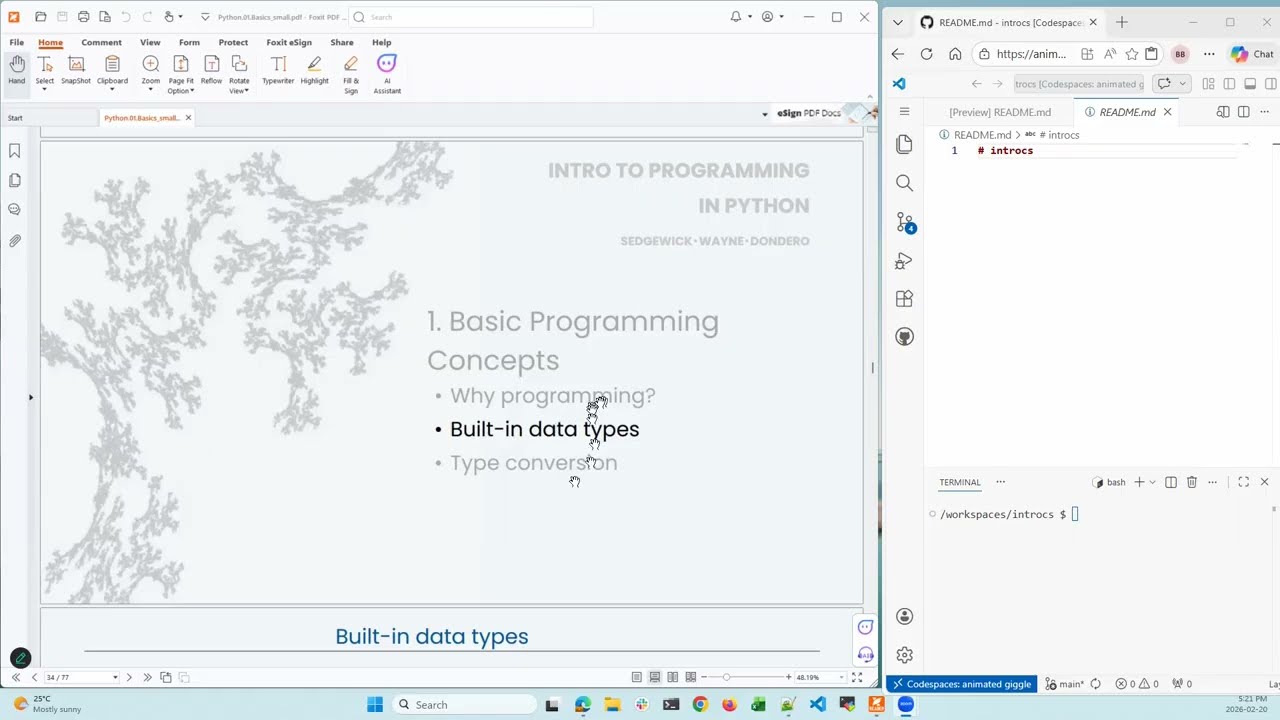The image size is (1280, 720).
Task: Click the Foxit Search box
Action: pos(472,17)
